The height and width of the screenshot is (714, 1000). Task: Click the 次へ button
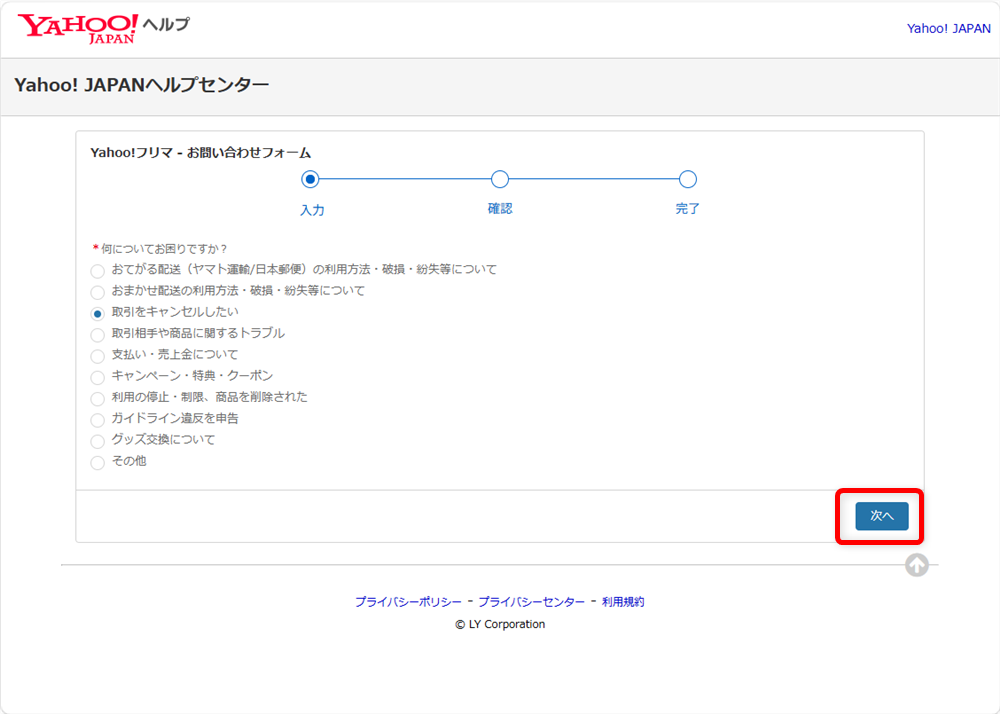(x=881, y=516)
